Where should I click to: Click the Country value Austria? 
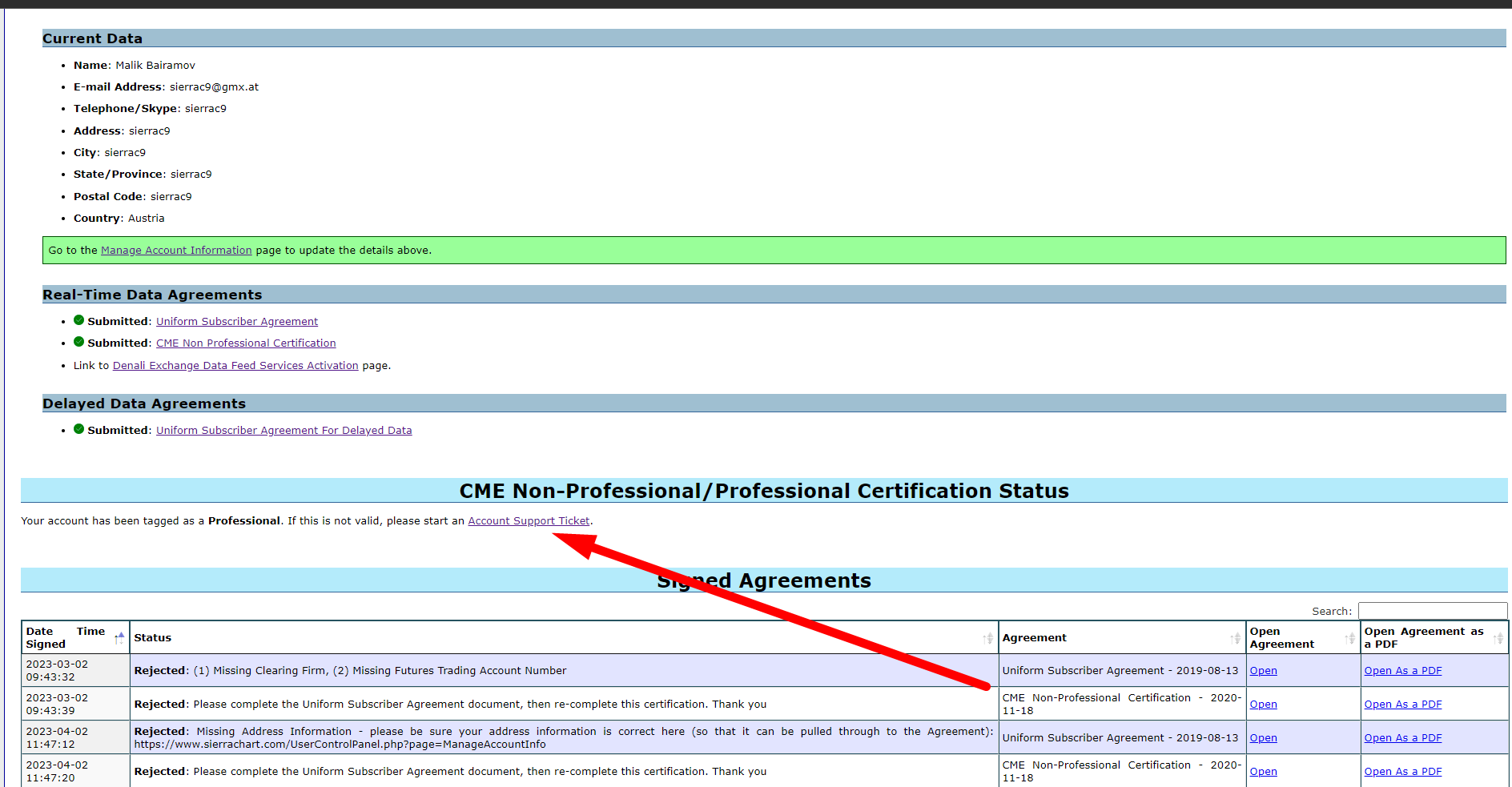[147, 219]
